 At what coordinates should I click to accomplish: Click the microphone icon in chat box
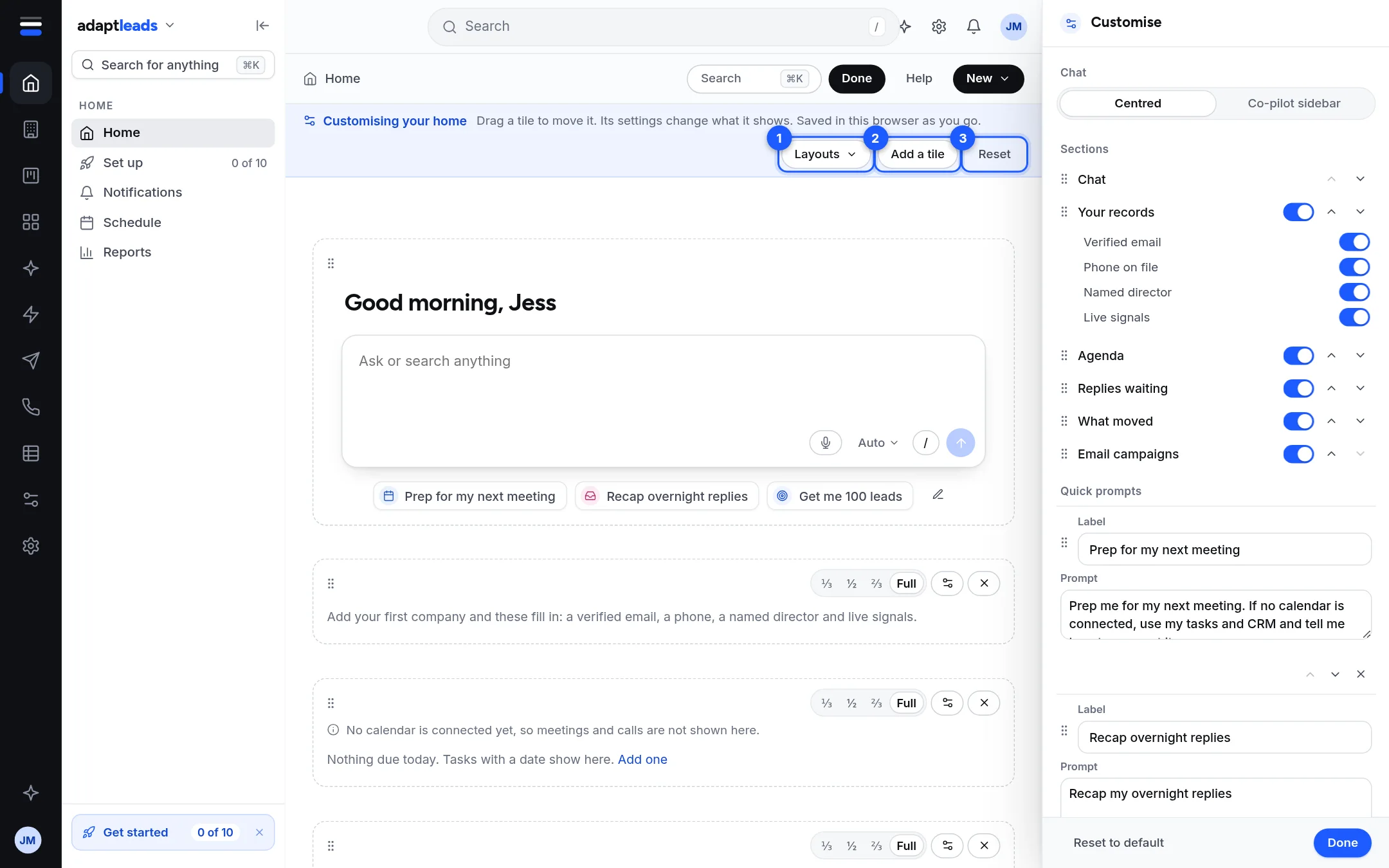click(x=826, y=442)
